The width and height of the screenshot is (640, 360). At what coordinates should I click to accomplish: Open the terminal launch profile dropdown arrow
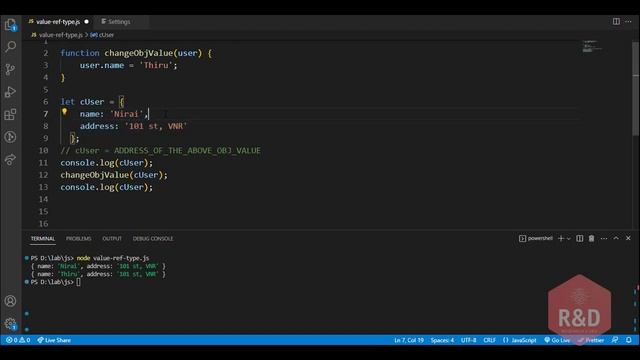point(569,239)
